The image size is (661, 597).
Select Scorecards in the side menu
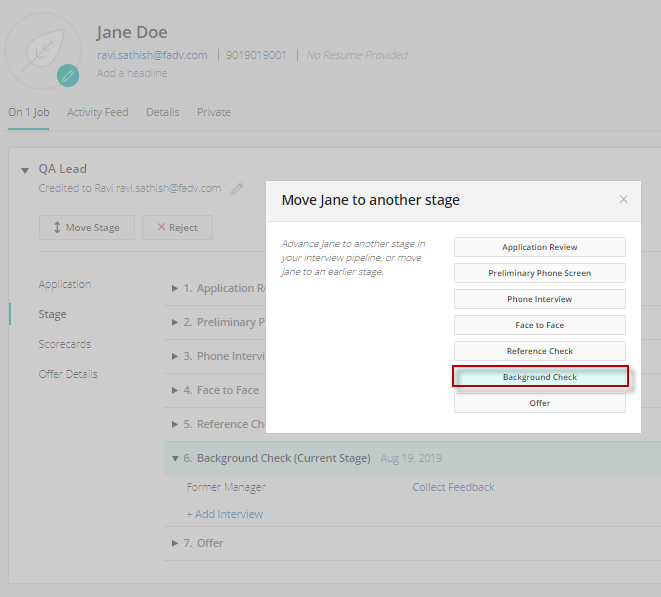coord(65,344)
